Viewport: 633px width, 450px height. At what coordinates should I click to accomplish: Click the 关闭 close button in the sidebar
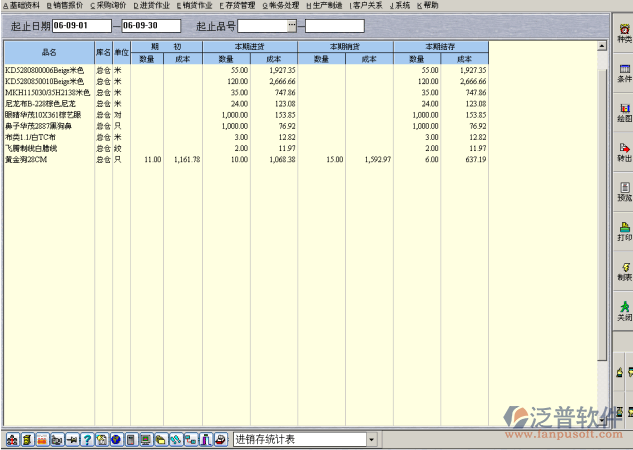tap(623, 311)
